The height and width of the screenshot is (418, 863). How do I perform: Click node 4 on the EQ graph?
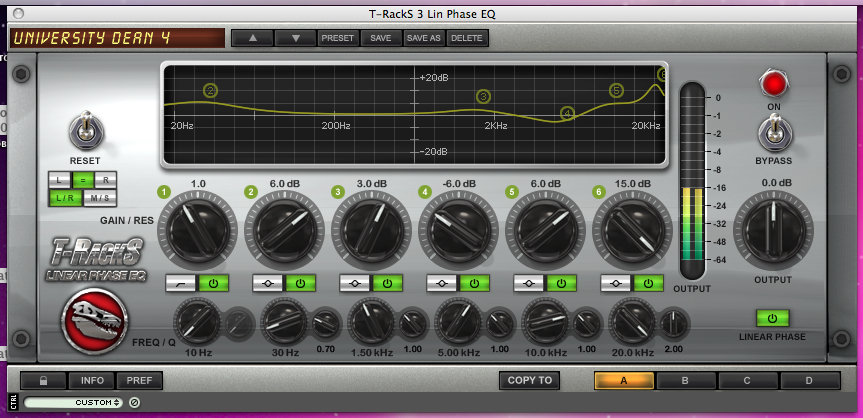tap(567, 113)
